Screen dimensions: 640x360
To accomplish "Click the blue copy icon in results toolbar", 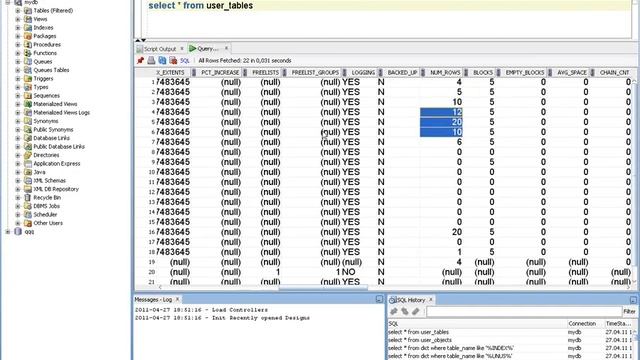I will coord(162,60).
